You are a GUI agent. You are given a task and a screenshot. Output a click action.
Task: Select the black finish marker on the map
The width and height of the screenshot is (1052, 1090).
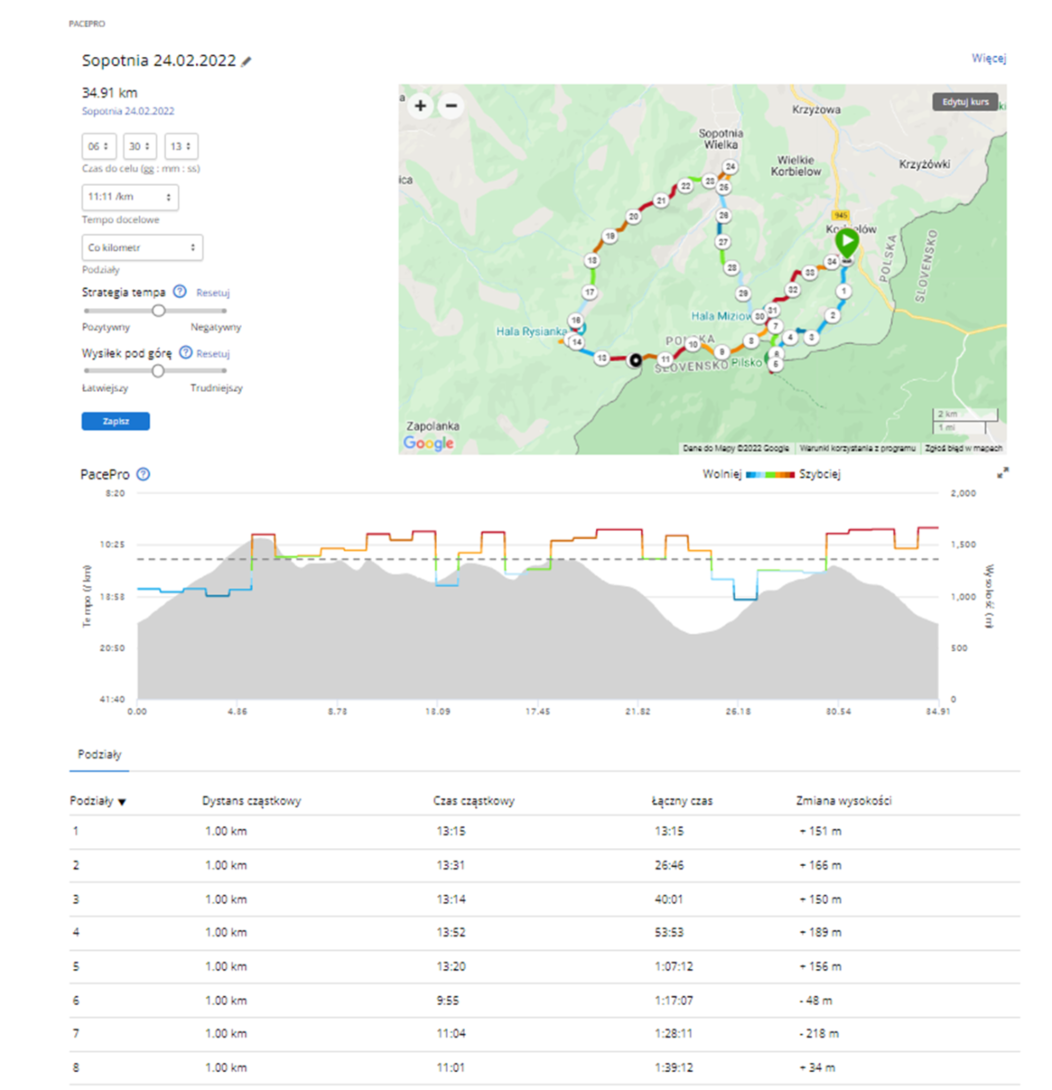635,360
